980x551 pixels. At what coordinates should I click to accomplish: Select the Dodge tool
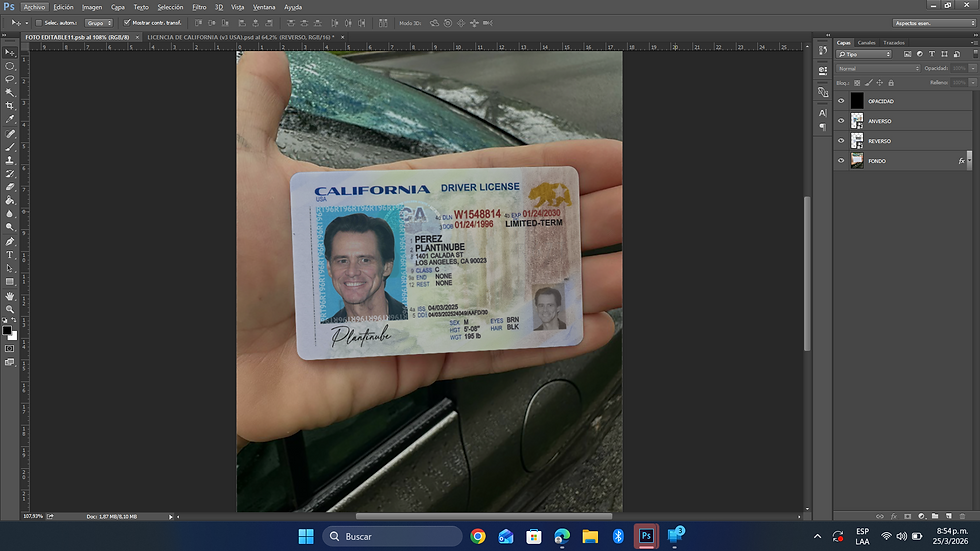pyautogui.click(x=9, y=227)
